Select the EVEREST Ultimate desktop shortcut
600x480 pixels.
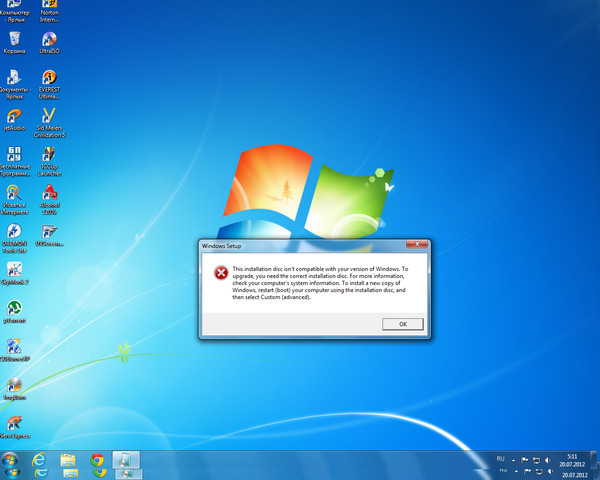pos(49,85)
